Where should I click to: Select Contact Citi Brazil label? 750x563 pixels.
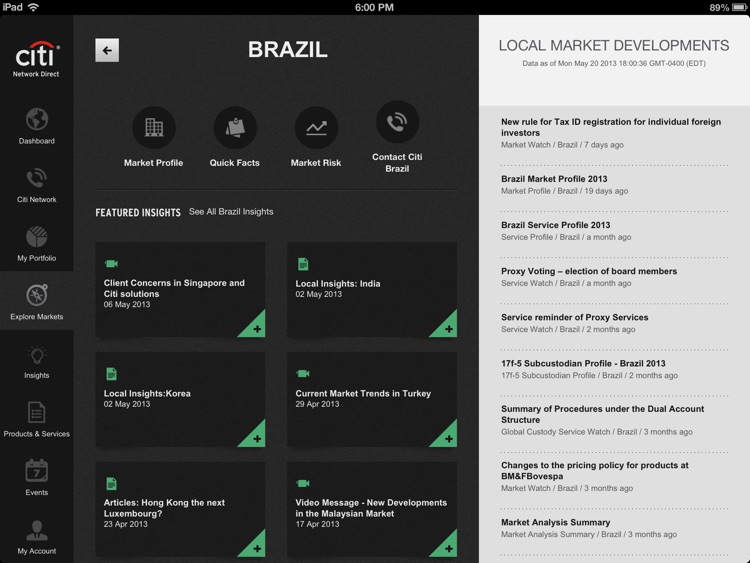[x=397, y=163]
